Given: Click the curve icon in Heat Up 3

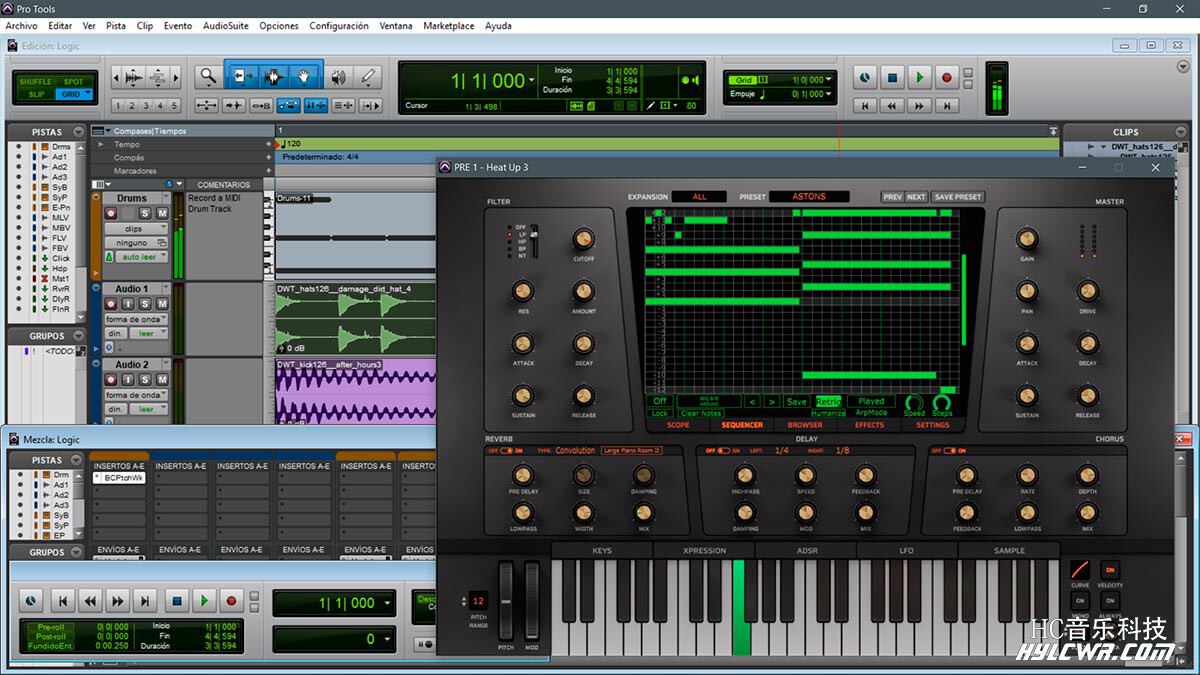Looking at the screenshot, I should point(1080,569).
